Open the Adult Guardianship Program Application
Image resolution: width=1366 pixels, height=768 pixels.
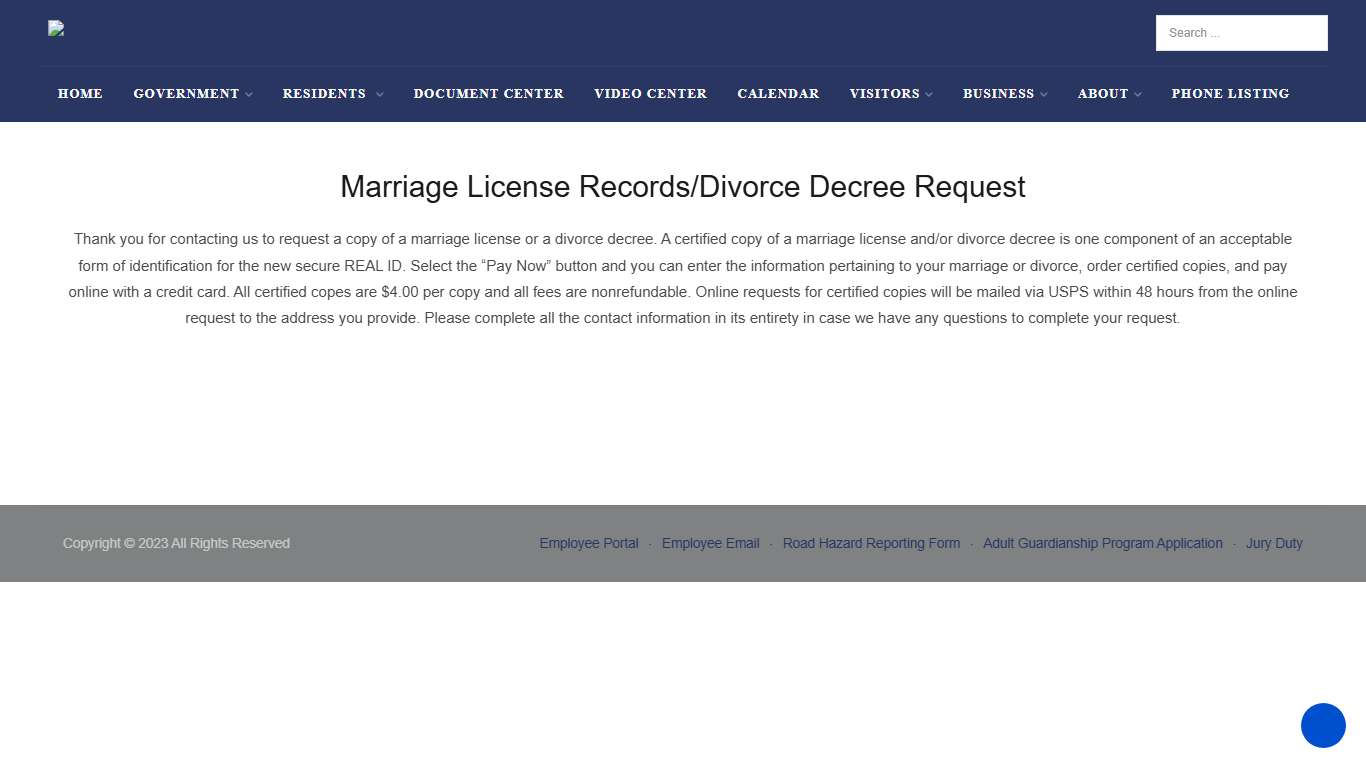pos(1102,543)
